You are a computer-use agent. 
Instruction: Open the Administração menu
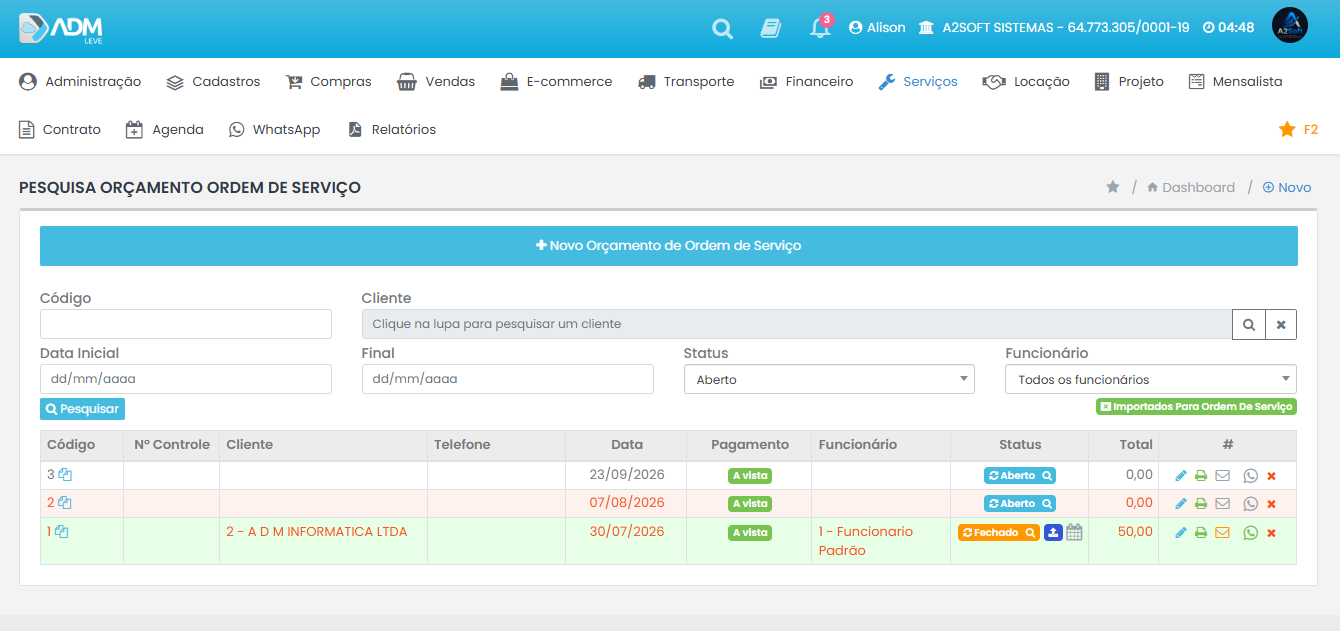[x=80, y=82]
